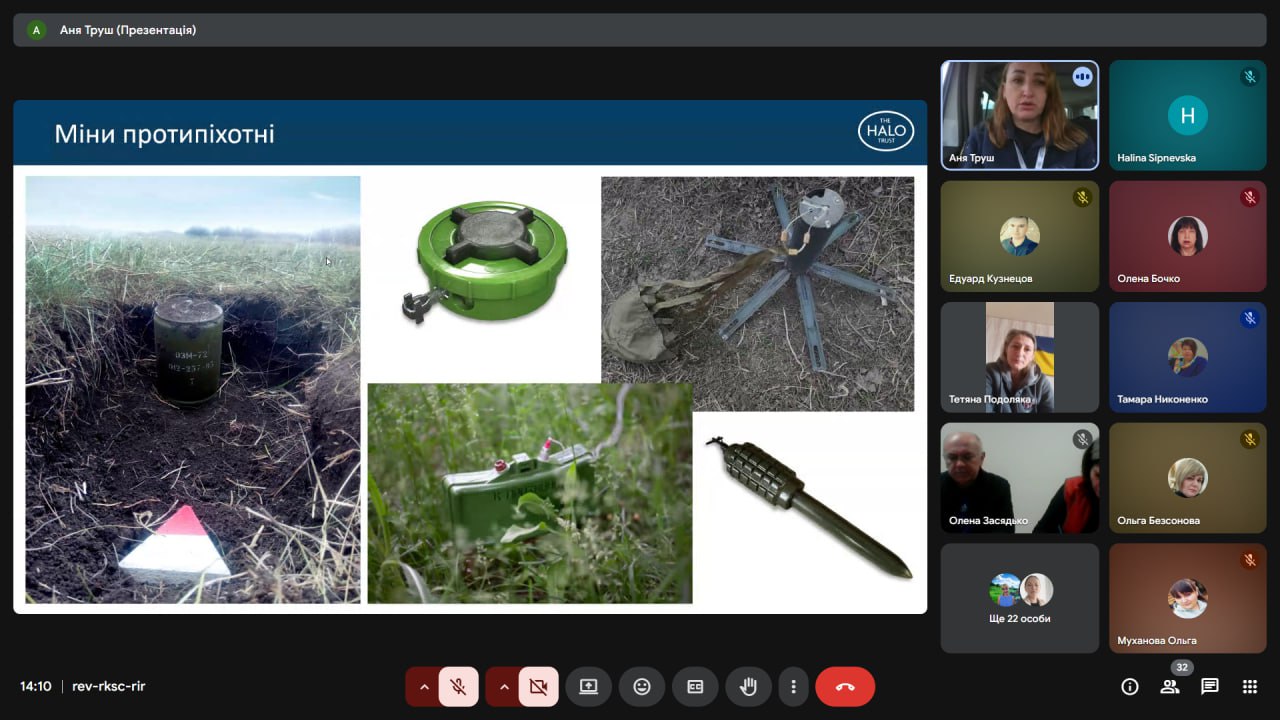Open the emoji reactions button
Image resolution: width=1280 pixels, height=720 pixels.
click(642, 687)
